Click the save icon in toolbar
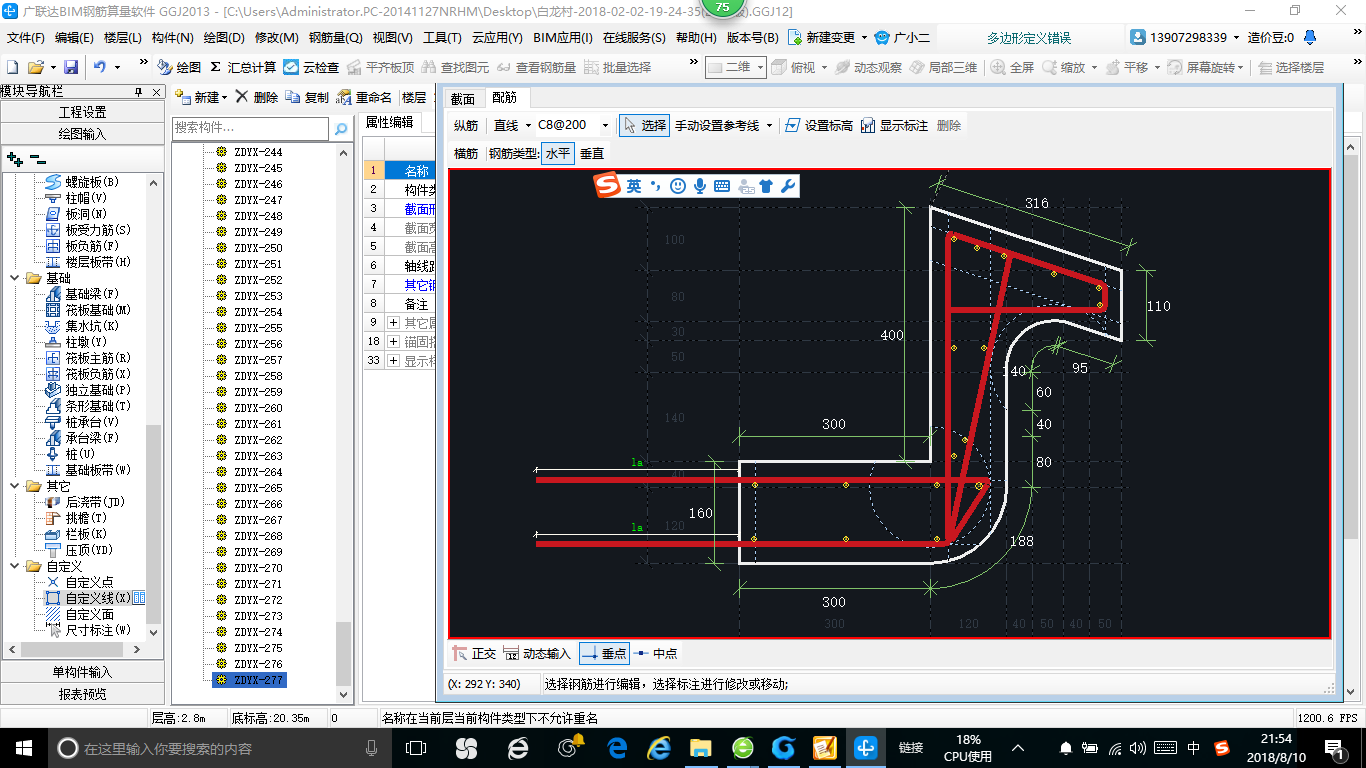 click(x=71, y=67)
